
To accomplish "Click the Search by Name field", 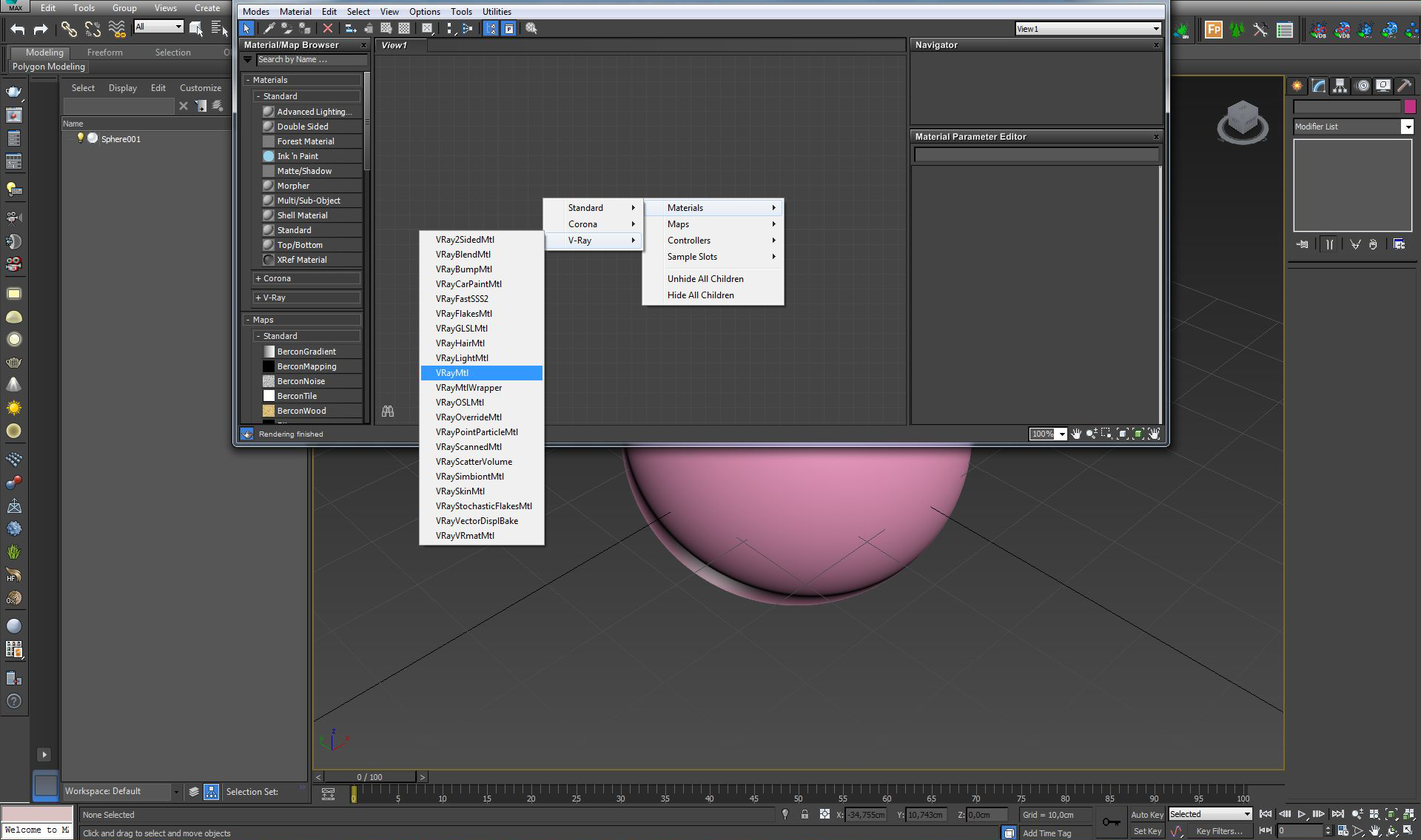I will (x=311, y=60).
